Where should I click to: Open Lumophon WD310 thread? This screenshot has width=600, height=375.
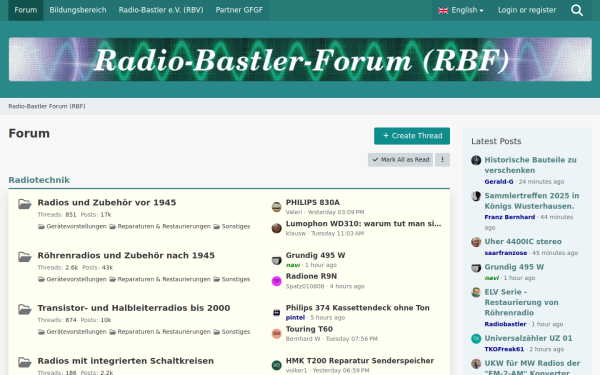pyautogui.click(x=363, y=223)
